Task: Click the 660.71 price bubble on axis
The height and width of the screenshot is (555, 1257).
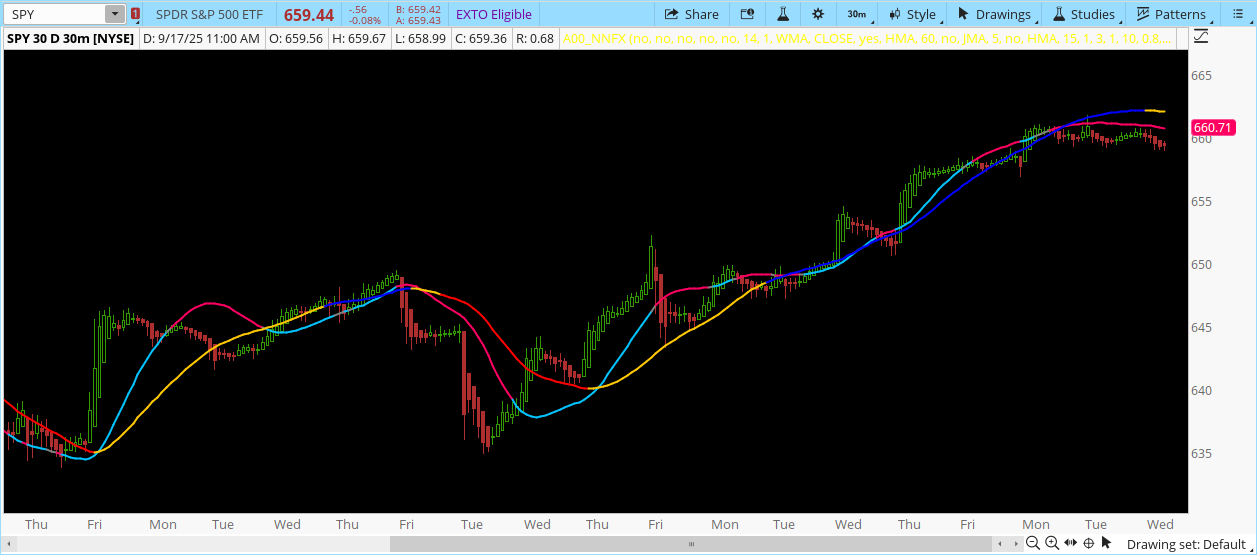Action: click(x=1212, y=127)
